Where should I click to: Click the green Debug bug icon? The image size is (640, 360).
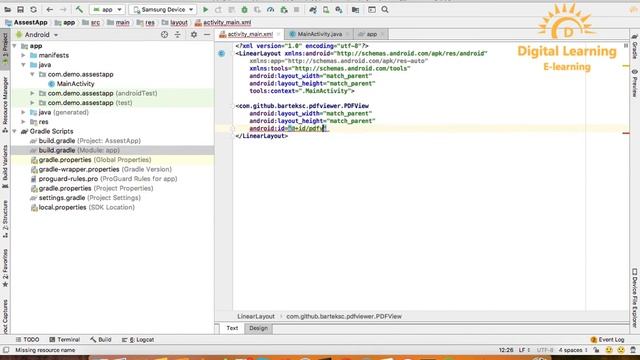coord(244,9)
